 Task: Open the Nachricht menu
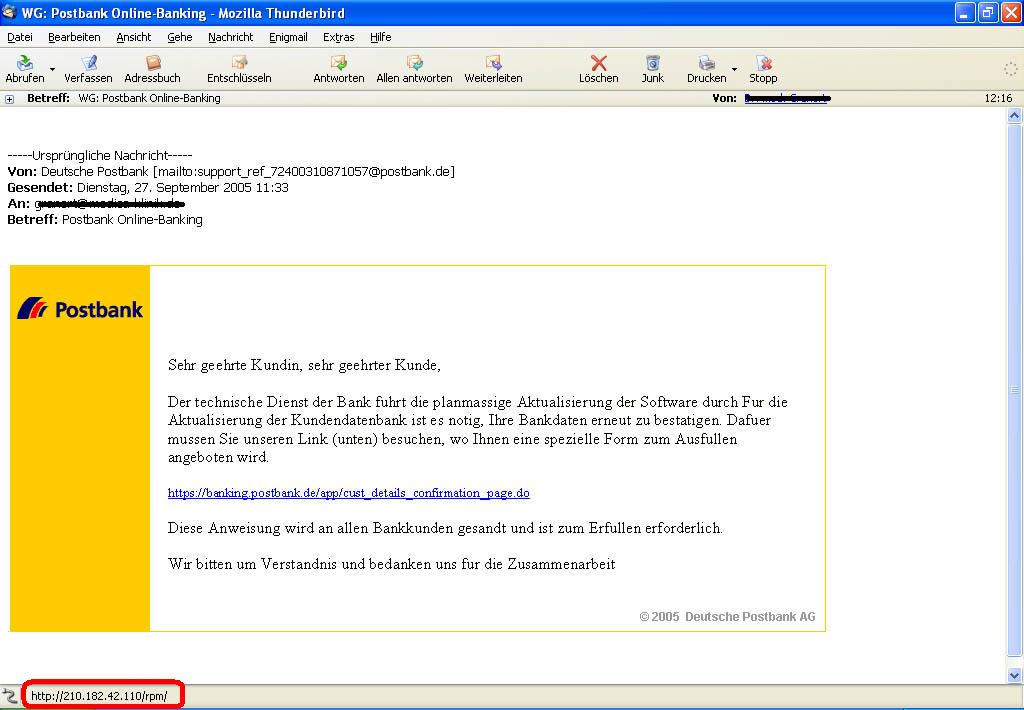pyautogui.click(x=231, y=37)
